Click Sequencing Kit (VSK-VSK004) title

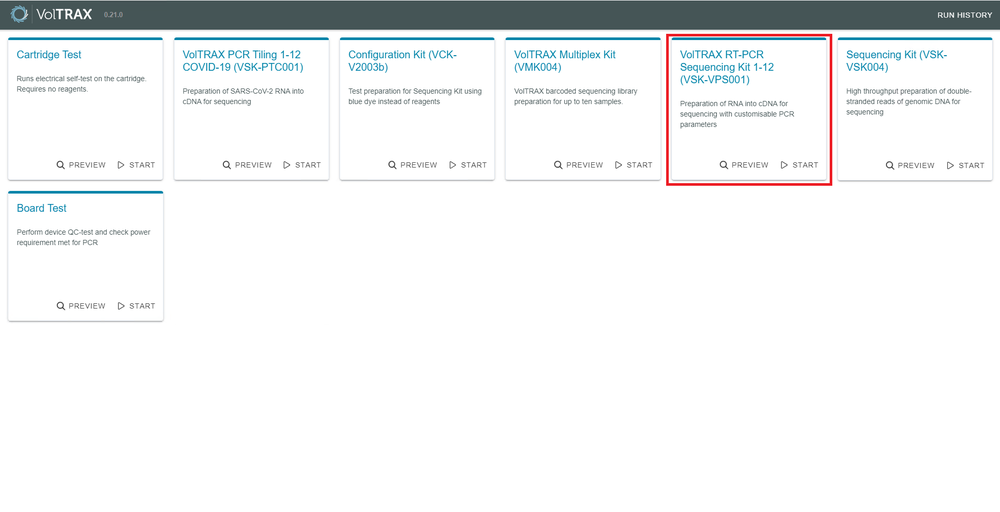pyautogui.click(x=897, y=61)
